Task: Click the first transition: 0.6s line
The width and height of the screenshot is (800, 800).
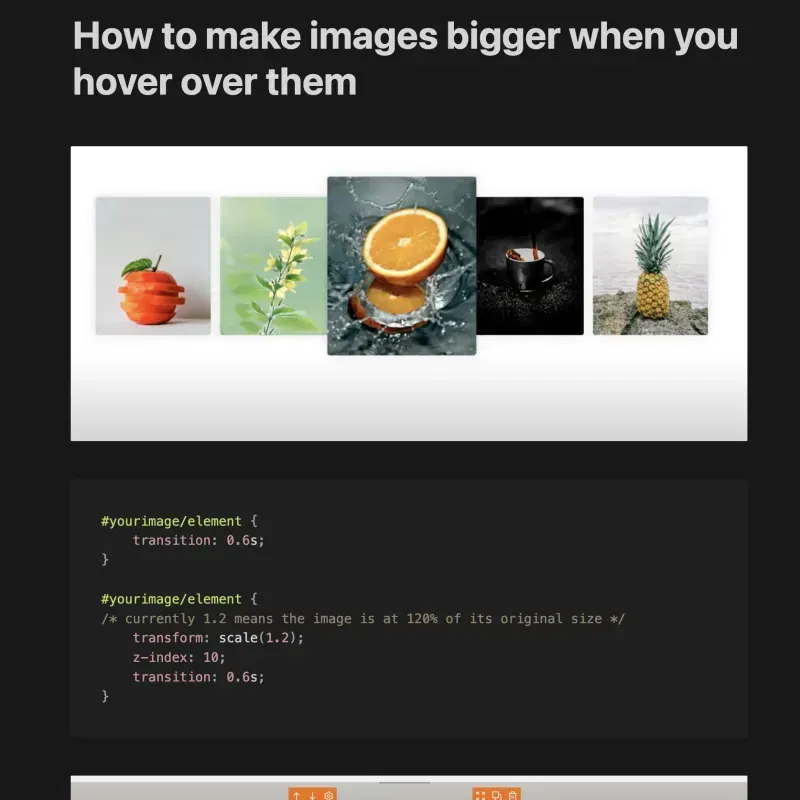Action: 198,540
